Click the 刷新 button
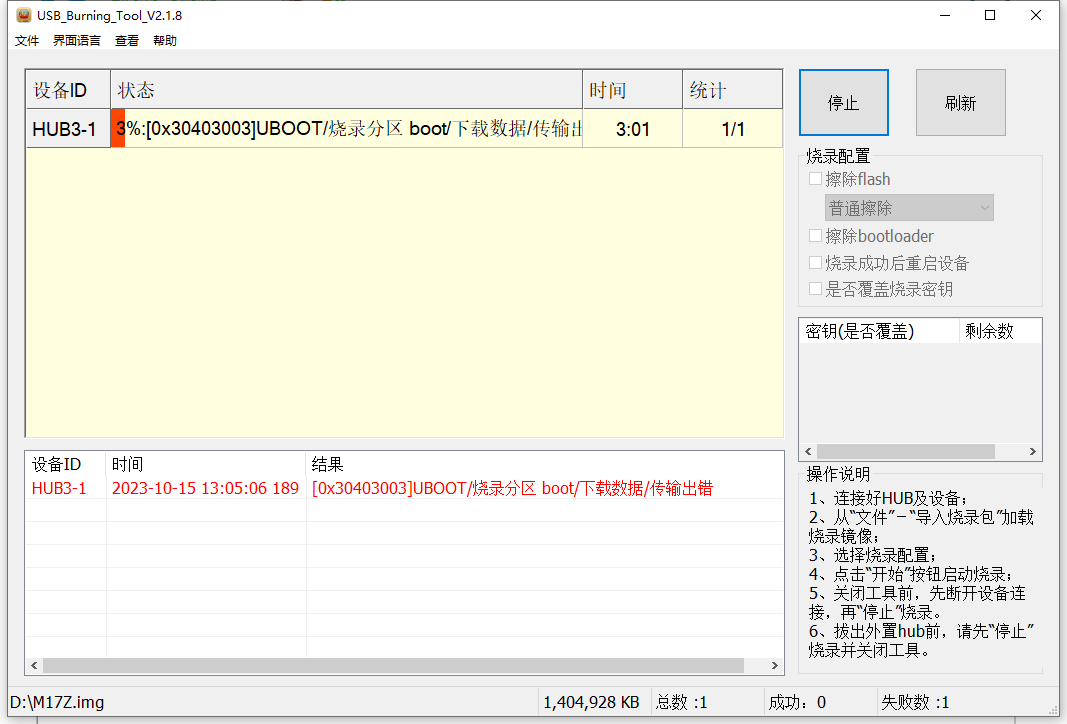The height and width of the screenshot is (724, 1067). click(960, 103)
